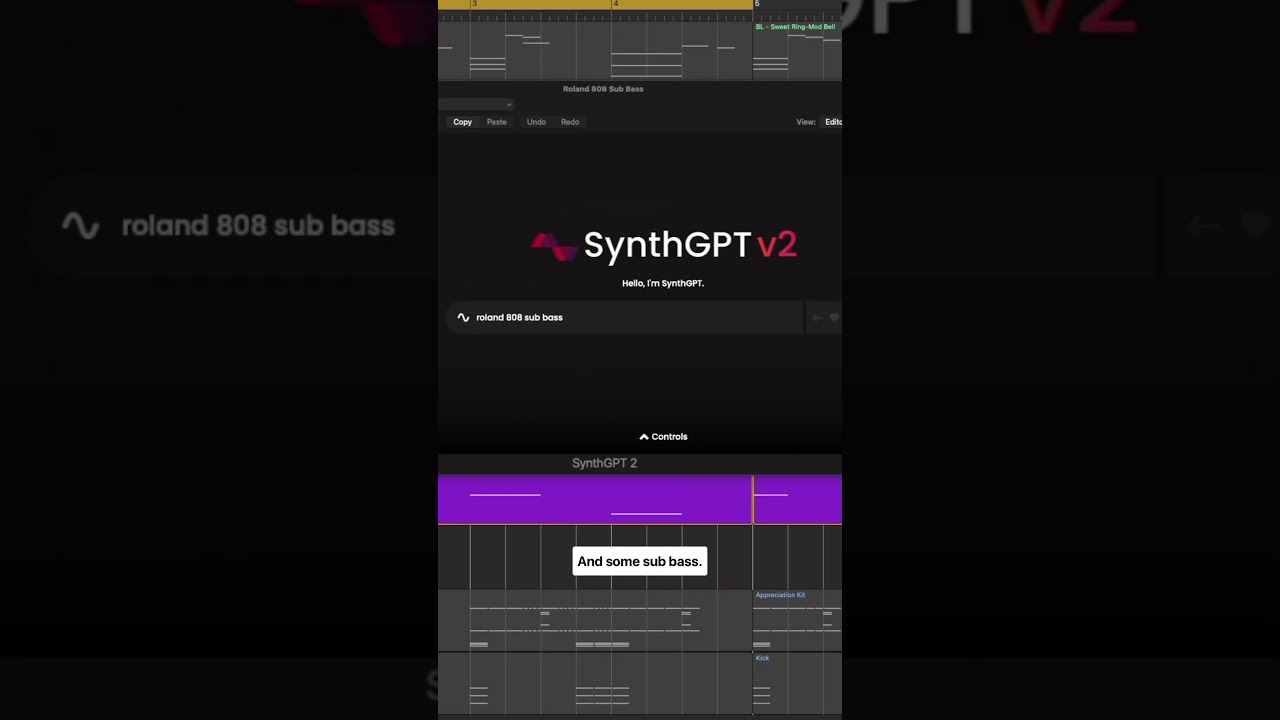The image size is (1280, 720).
Task: Click bar 5 on the timeline ruler
Action: coord(757,5)
